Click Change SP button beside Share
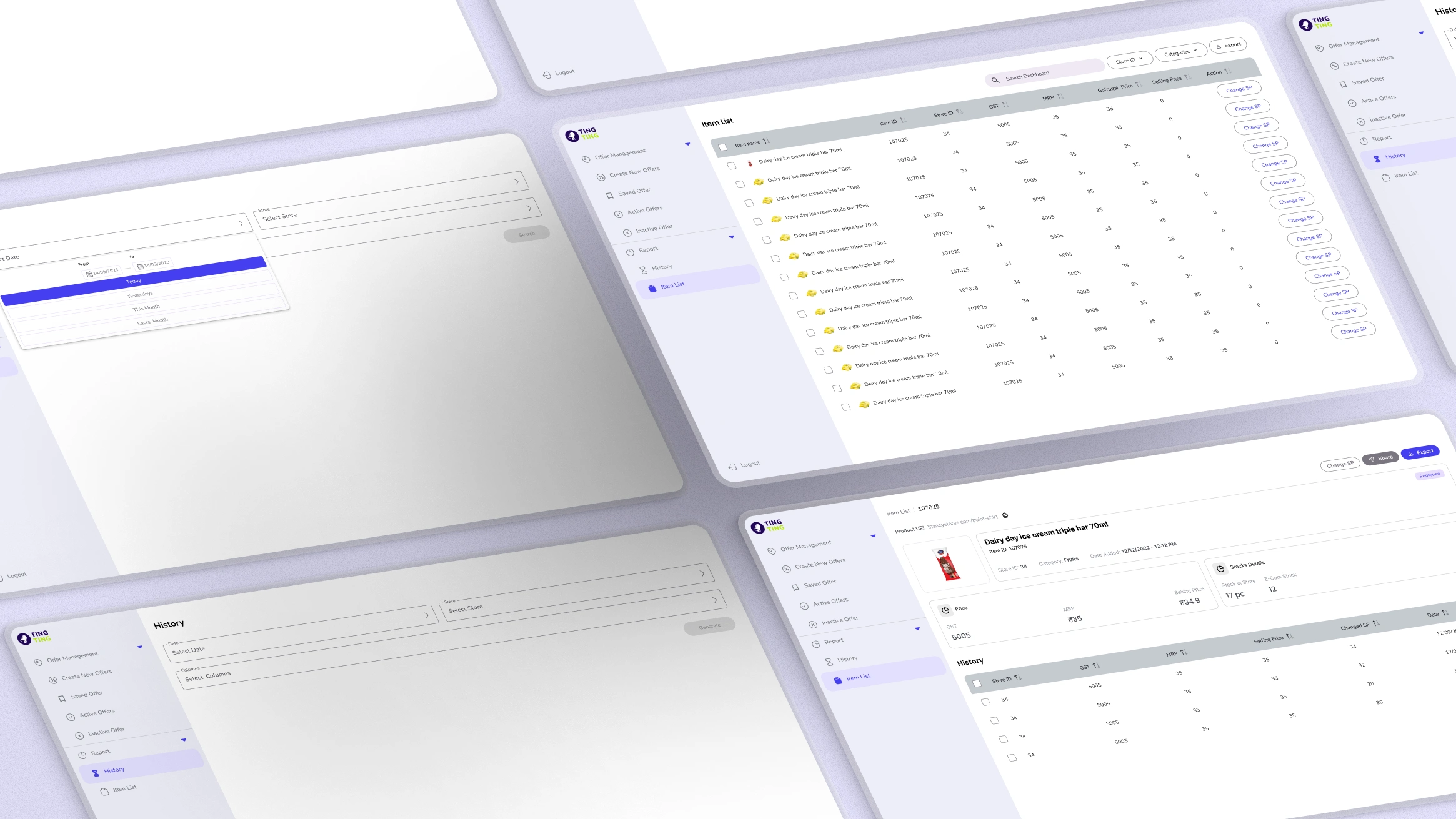Viewport: 1456px width, 819px height. pyautogui.click(x=1340, y=464)
